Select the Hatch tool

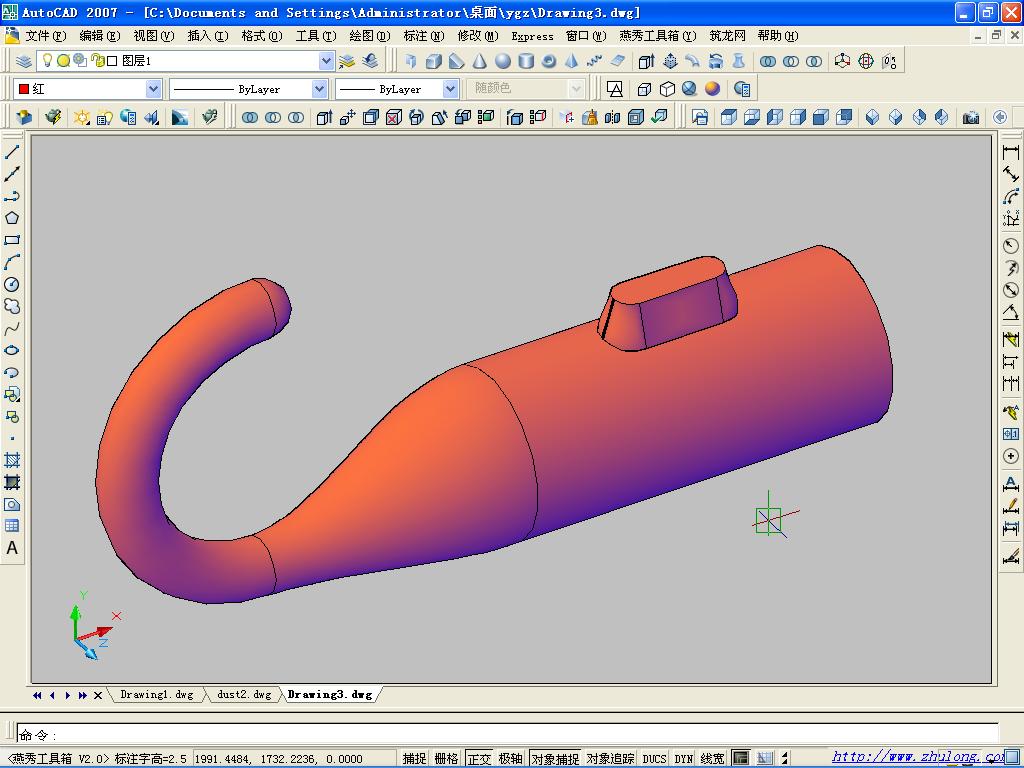(12, 460)
